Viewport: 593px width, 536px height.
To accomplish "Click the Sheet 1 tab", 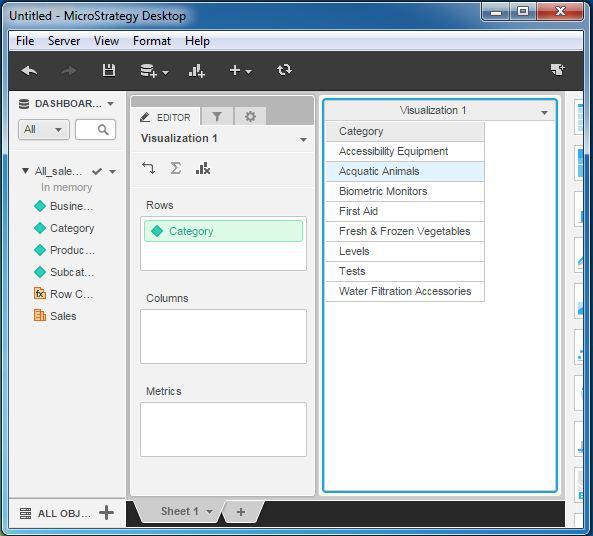I will 180,511.
